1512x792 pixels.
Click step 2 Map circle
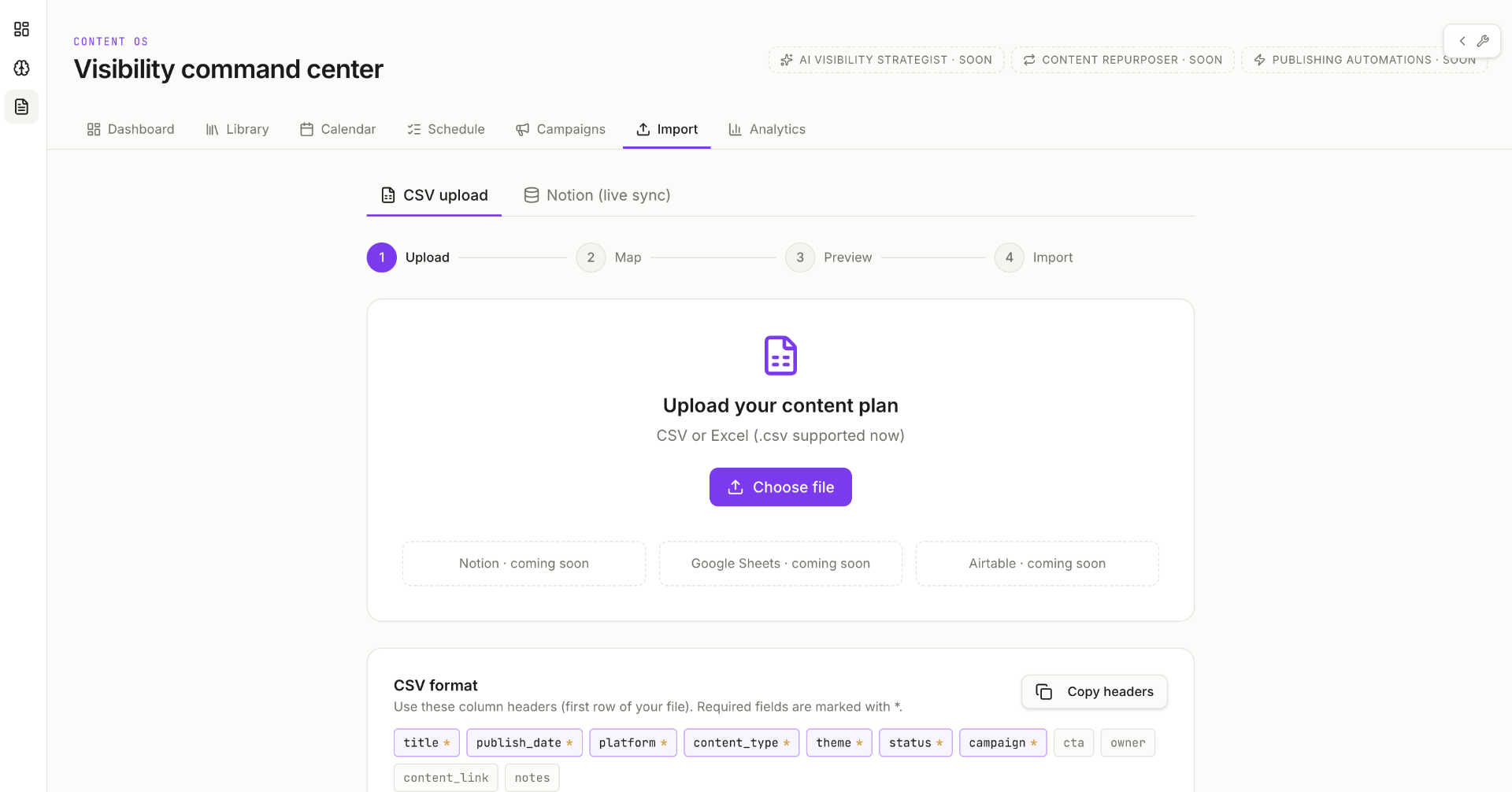click(591, 257)
